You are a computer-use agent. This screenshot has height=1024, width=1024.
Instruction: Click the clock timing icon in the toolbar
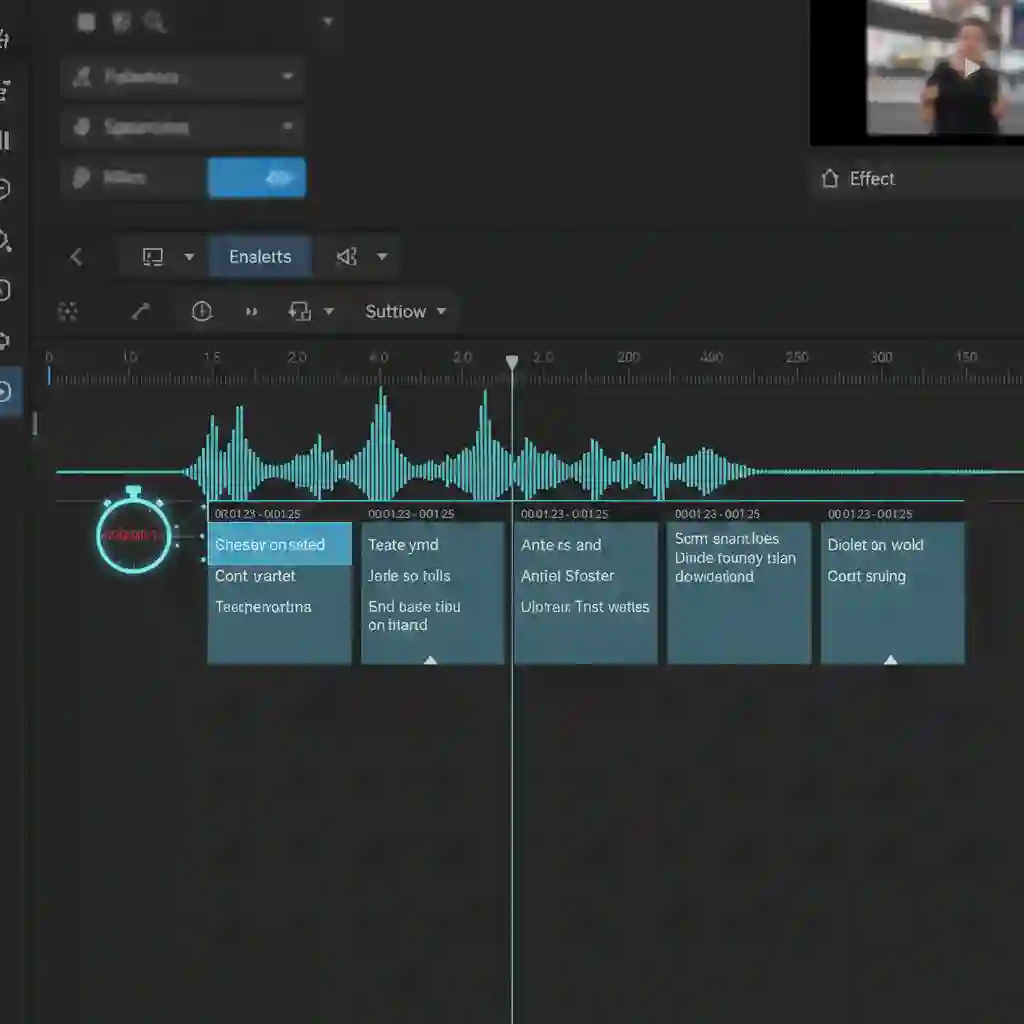201,311
